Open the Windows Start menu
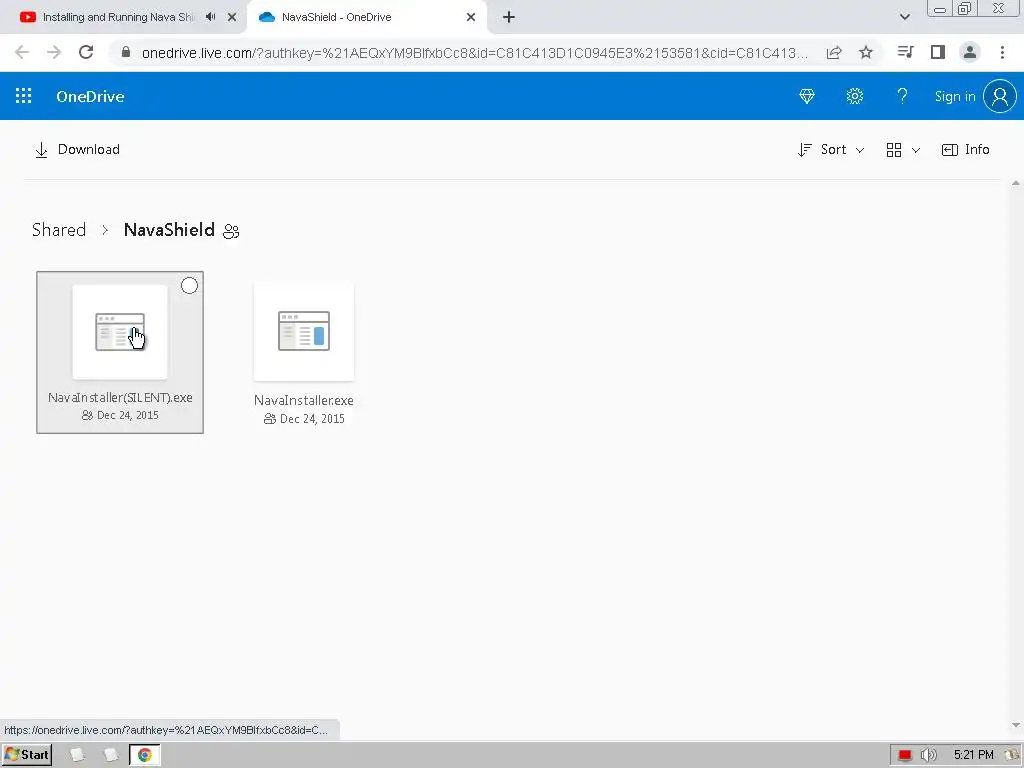The height and width of the screenshot is (768, 1024). pyautogui.click(x=27, y=755)
